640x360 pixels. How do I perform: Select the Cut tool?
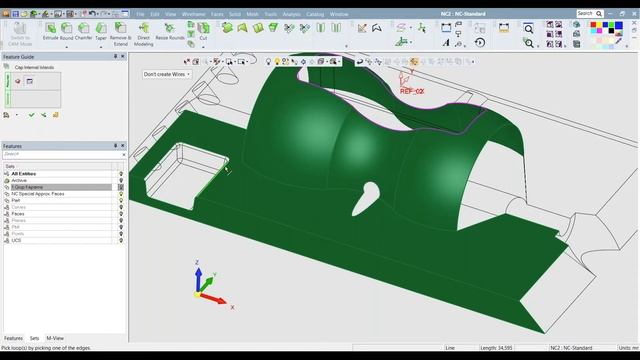coord(203,31)
